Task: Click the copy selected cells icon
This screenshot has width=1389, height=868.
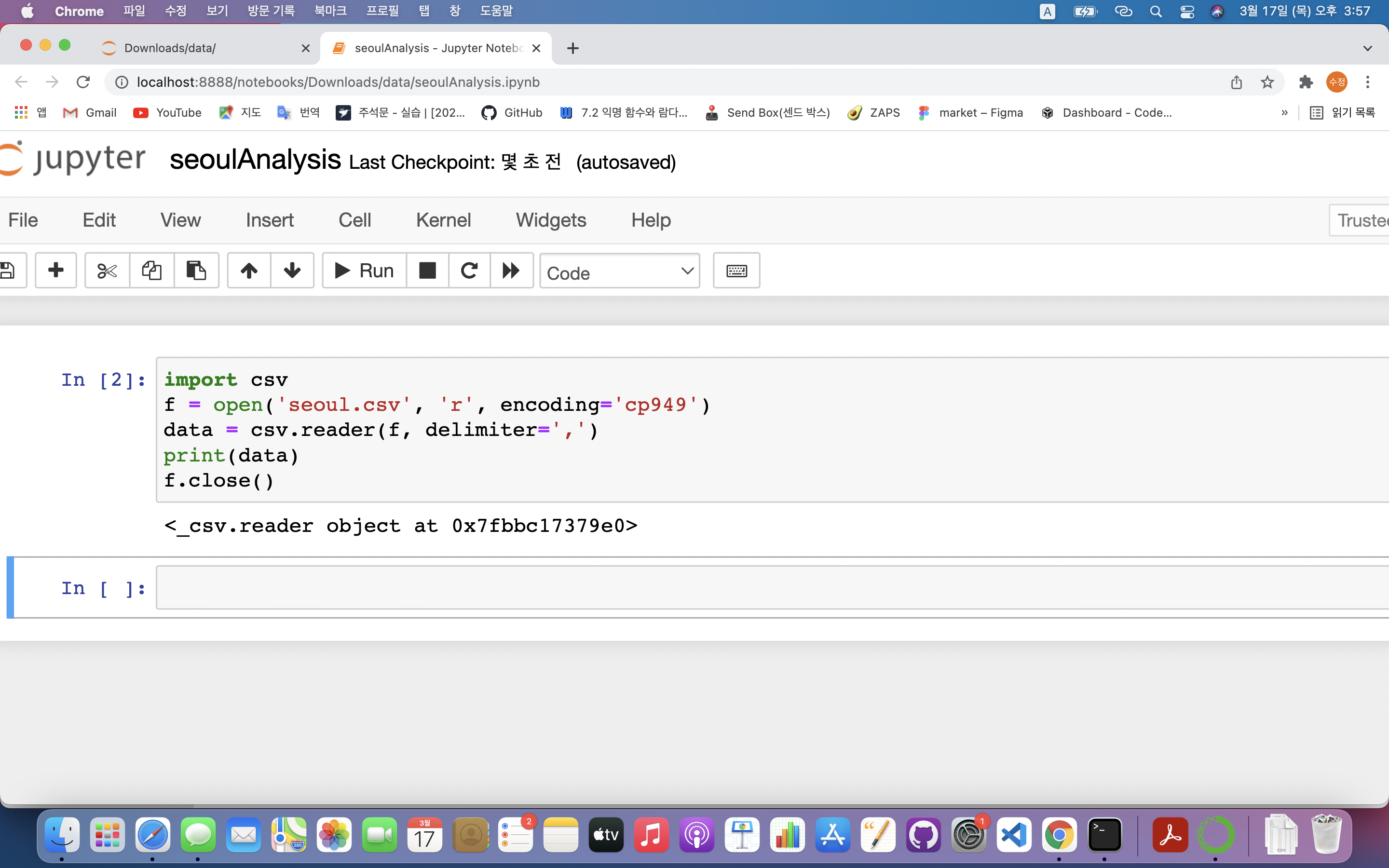Action: pos(151,271)
